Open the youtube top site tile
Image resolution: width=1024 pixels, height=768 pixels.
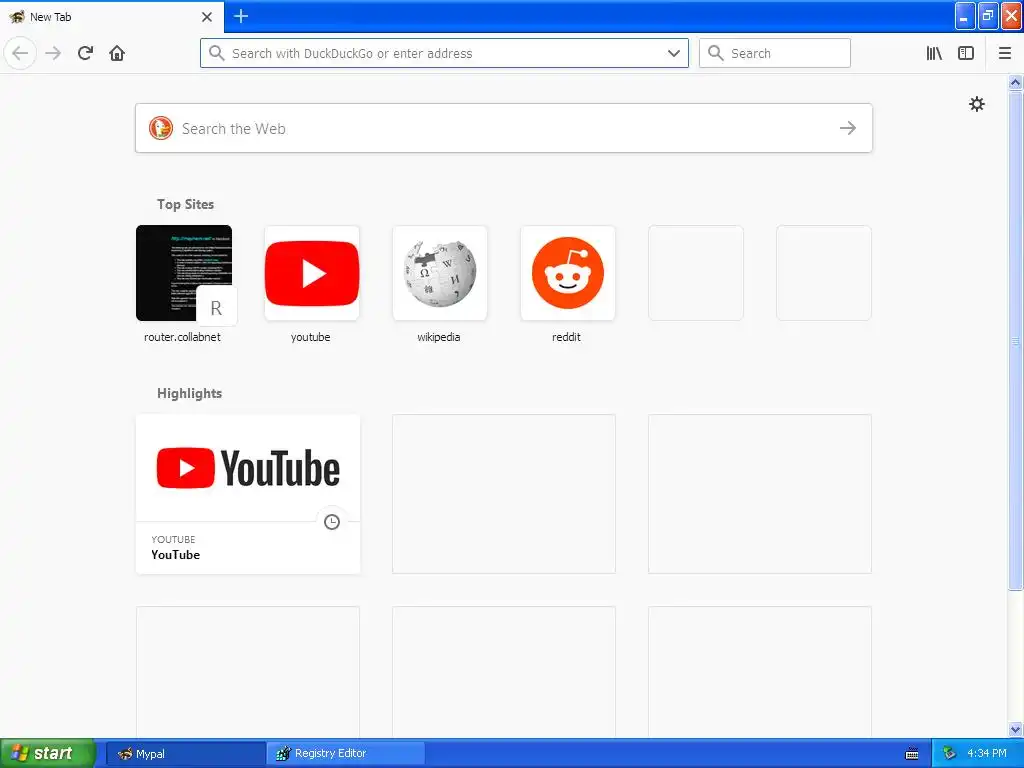pos(312,273)
